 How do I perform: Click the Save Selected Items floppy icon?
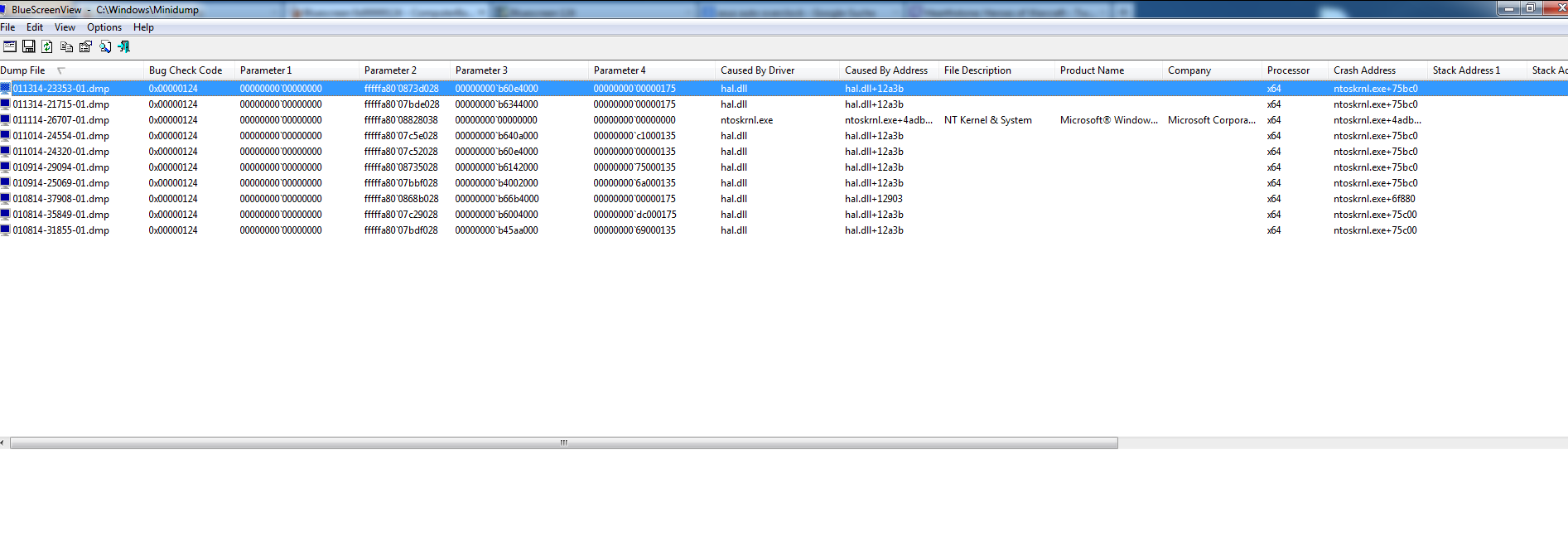coord(29,46)
